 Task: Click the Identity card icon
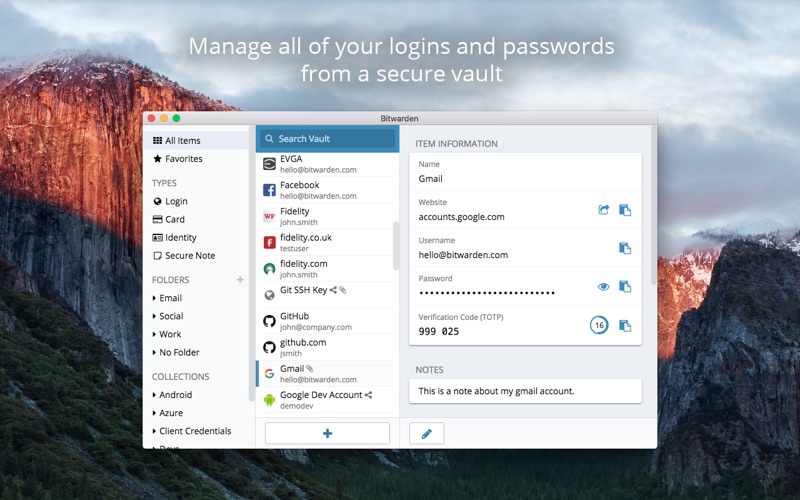point(158,237)
